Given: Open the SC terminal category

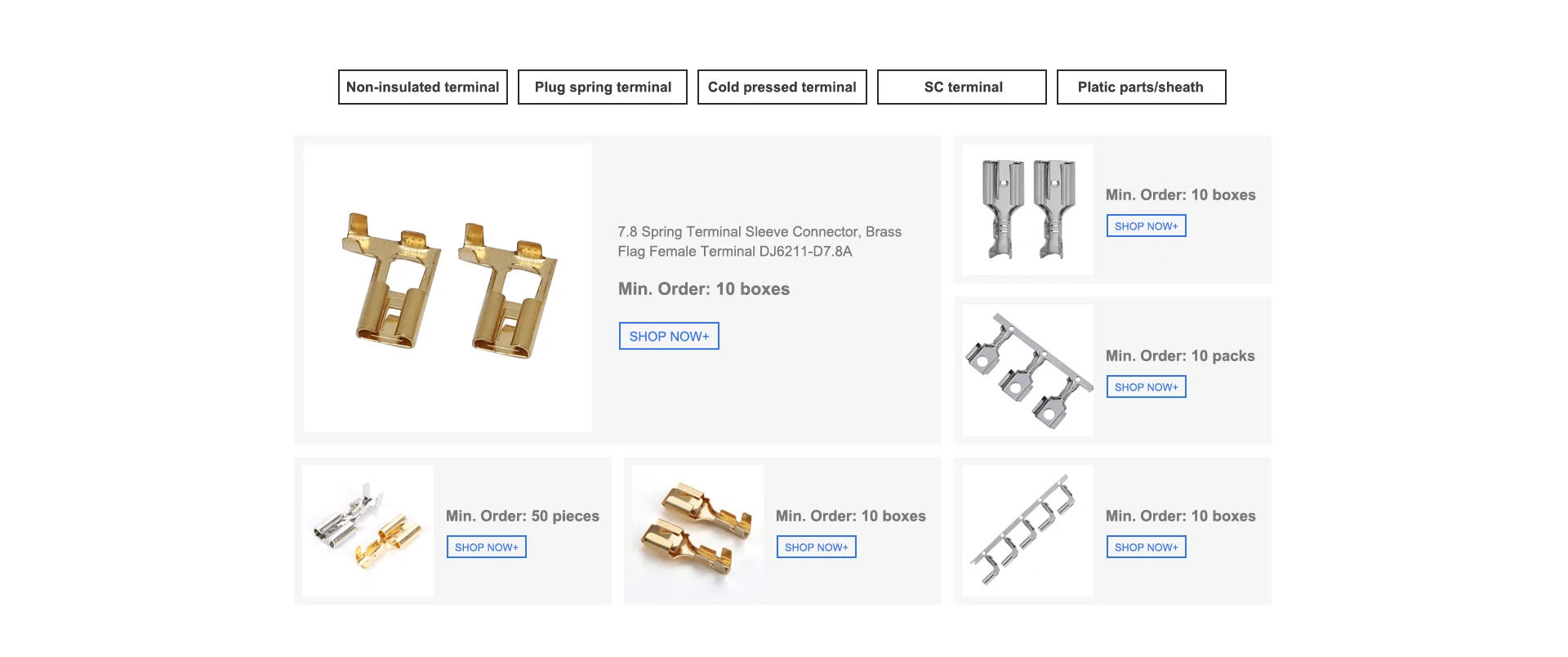Looking at the screenshot, I should click(x=962, y=87).
